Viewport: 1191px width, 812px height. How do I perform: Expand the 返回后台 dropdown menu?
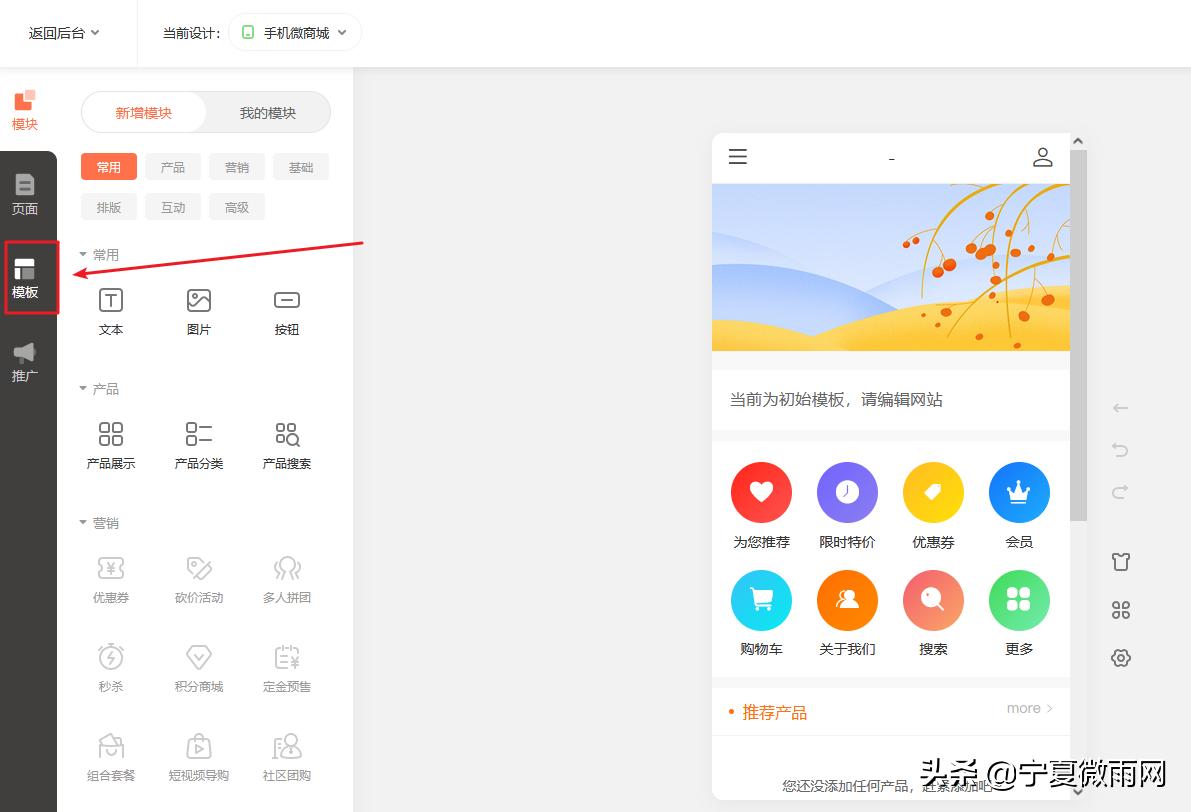click(62, 31)
